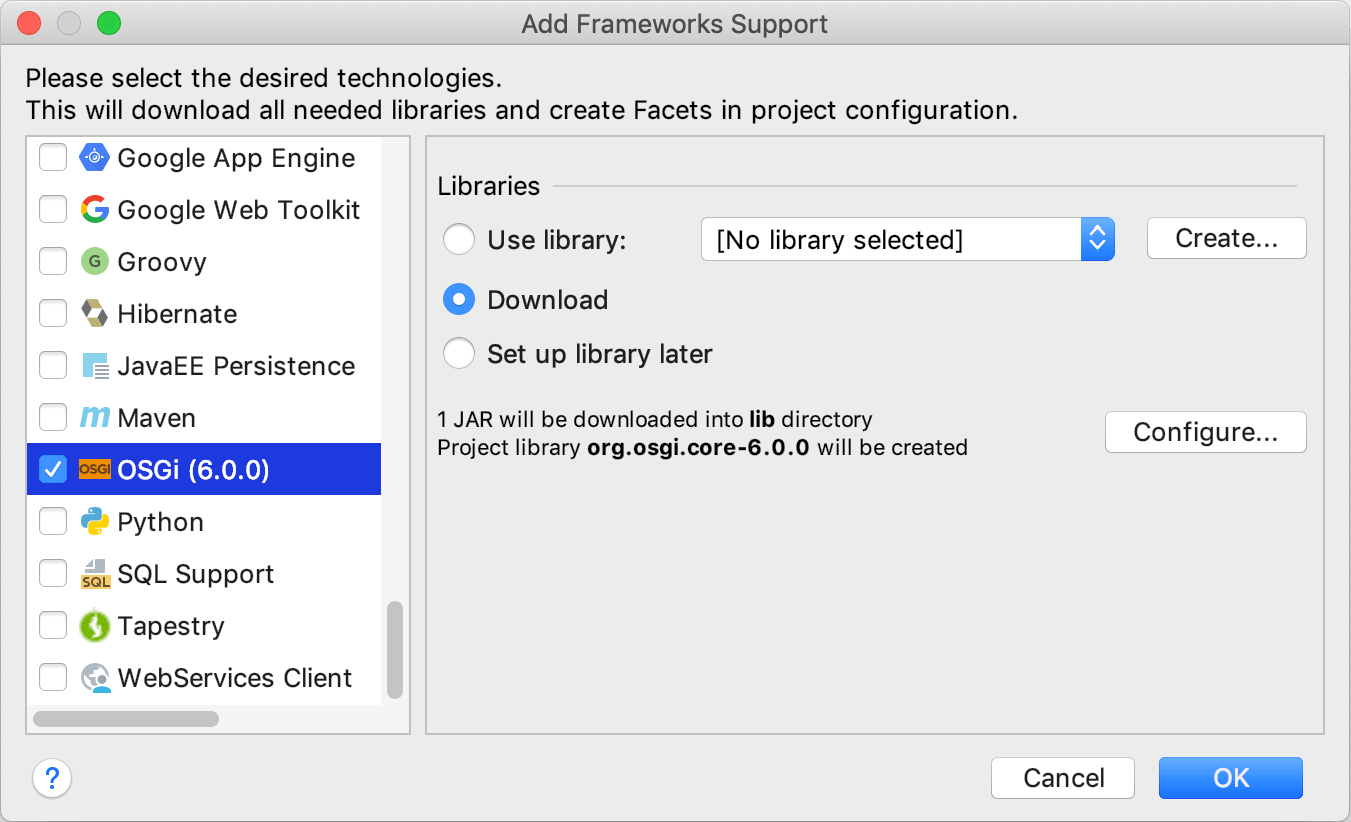This screenshot has height=822, width=1351.
Task: Tick the WebServices Client checkbox
Action: 53,678
